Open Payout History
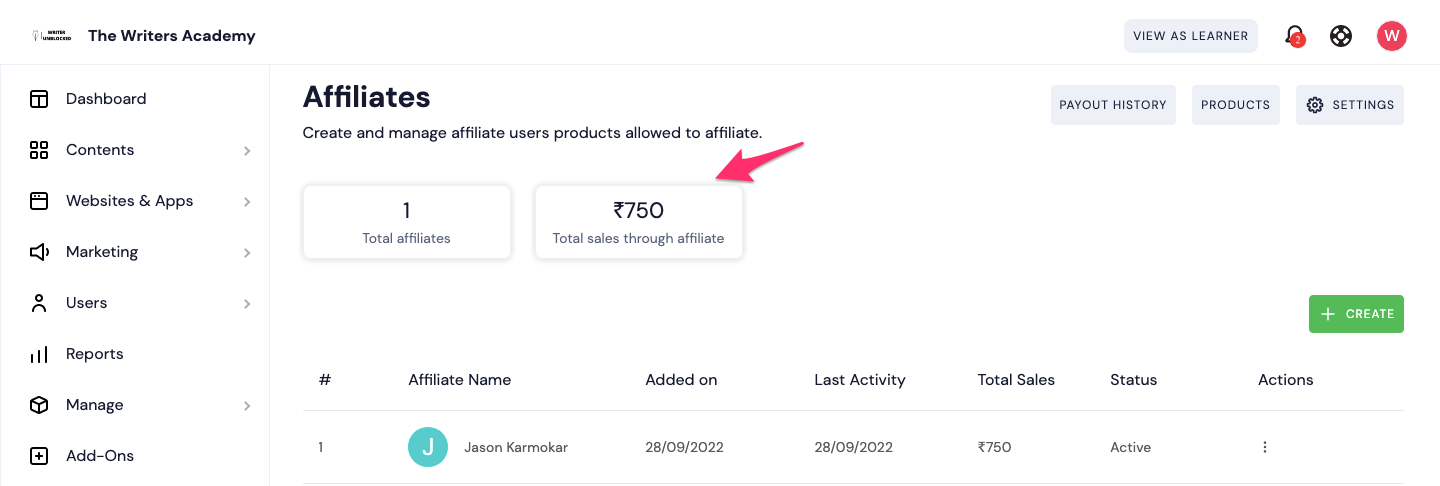The height and width of the screenshot is (486, 1440). point(1113,105)
